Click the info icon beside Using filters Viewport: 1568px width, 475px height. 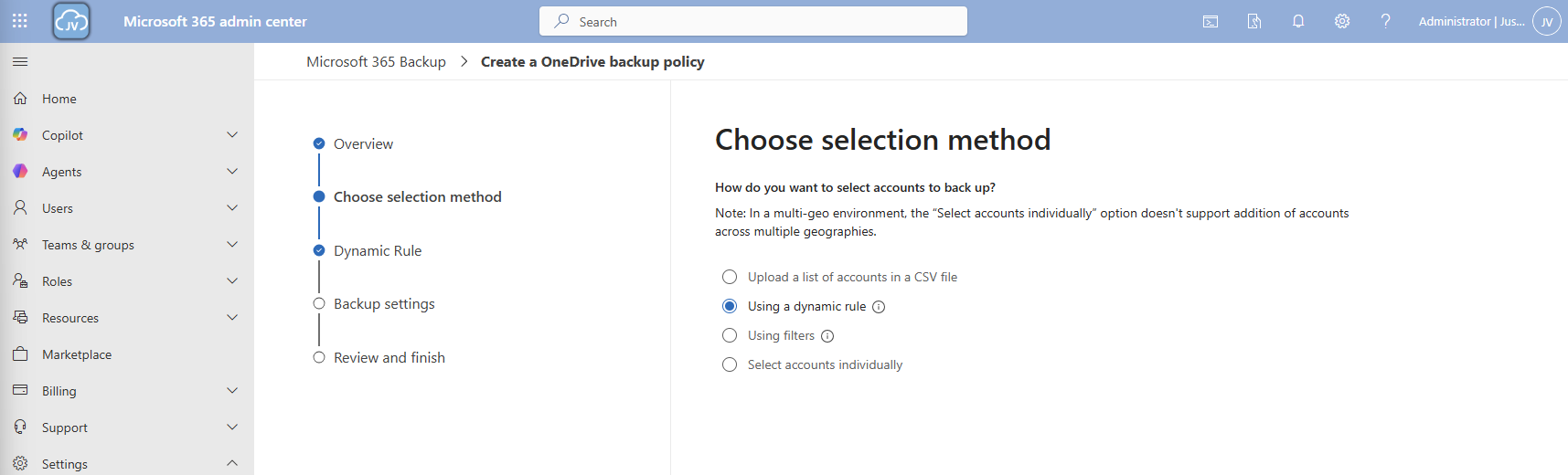point(827,336)
